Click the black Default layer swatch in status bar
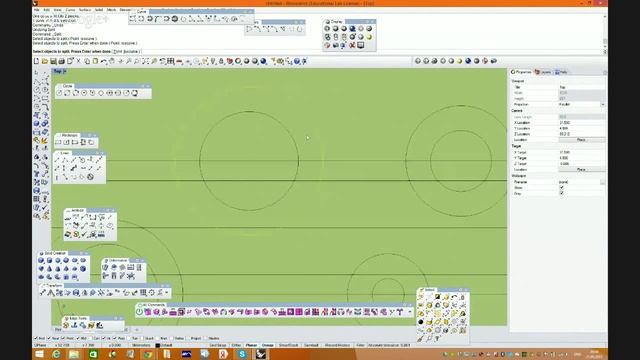The height and width of the screenshot is (360, 640). pos(158,346)
